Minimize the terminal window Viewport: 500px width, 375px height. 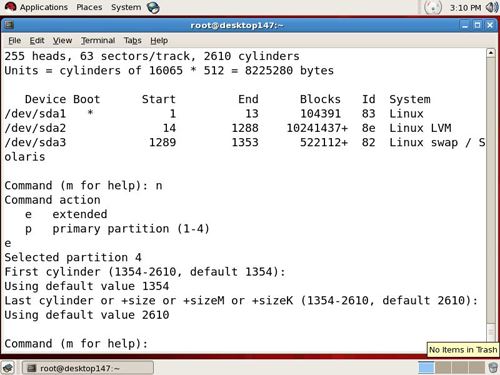coord(465,25)
